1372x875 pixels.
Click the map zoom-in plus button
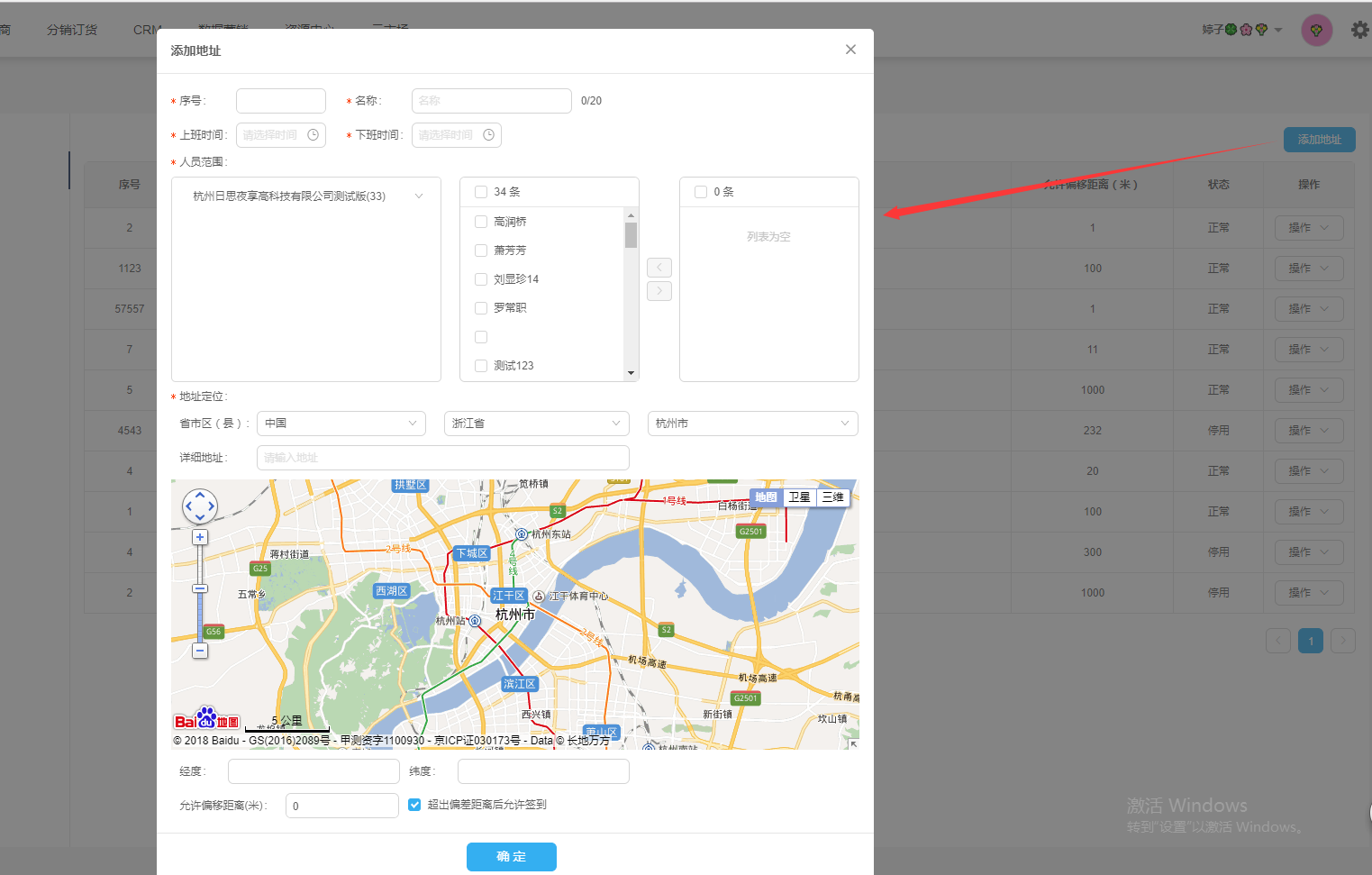point(200,537)
